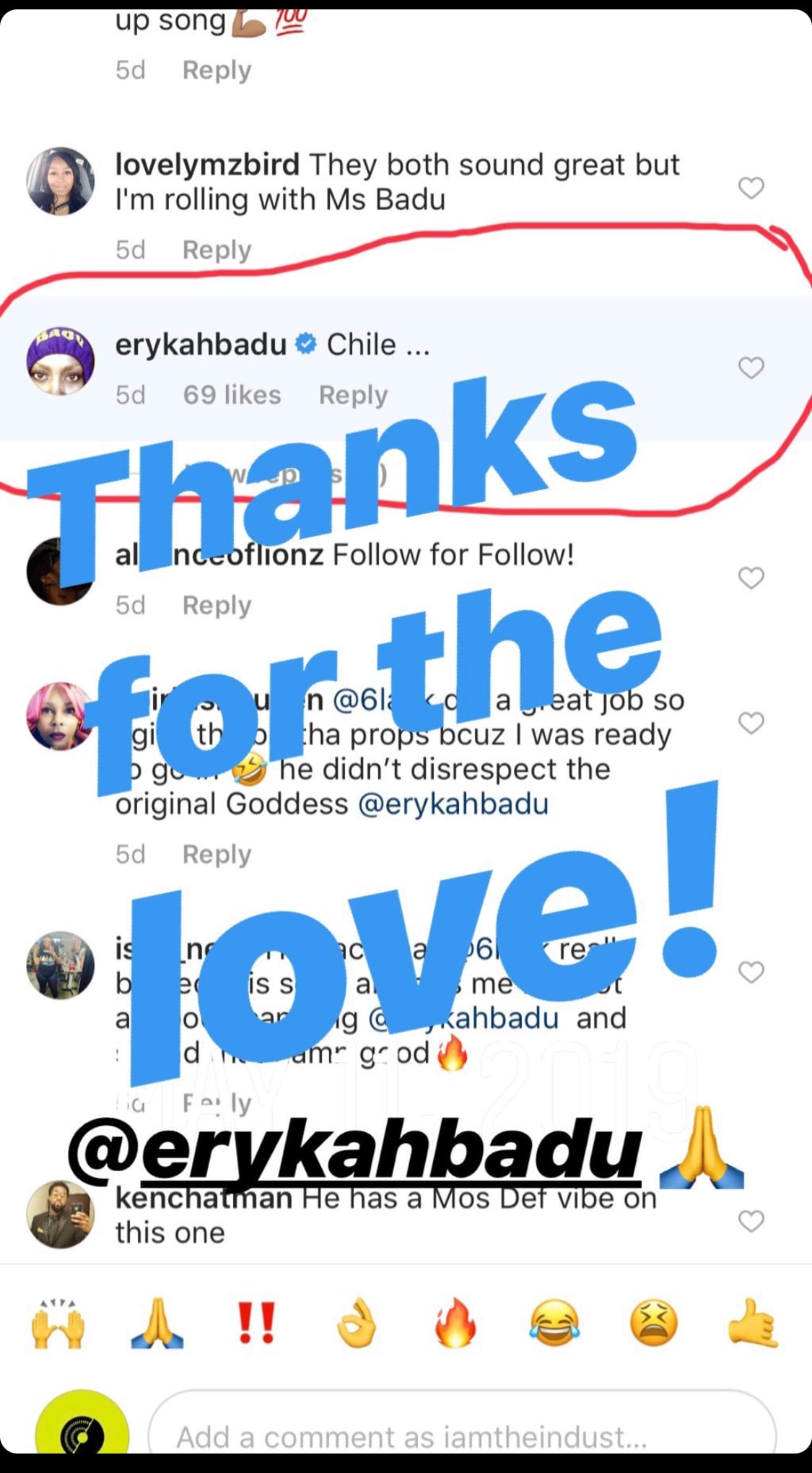Image resolution: width=812 pixels, height=1473 pixels.
Task: Reply to erykahbadu's comment
Action: point(353,395)
